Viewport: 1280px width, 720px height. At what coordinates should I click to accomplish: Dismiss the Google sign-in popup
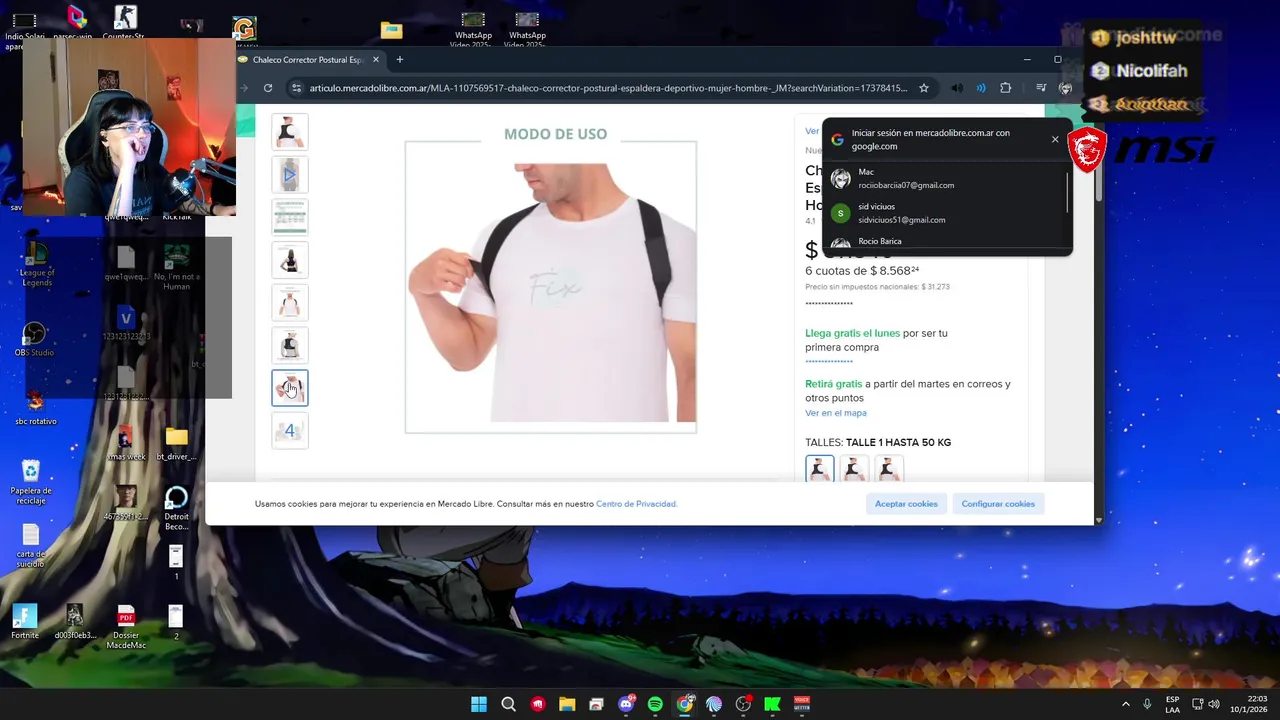point(1055,139)
